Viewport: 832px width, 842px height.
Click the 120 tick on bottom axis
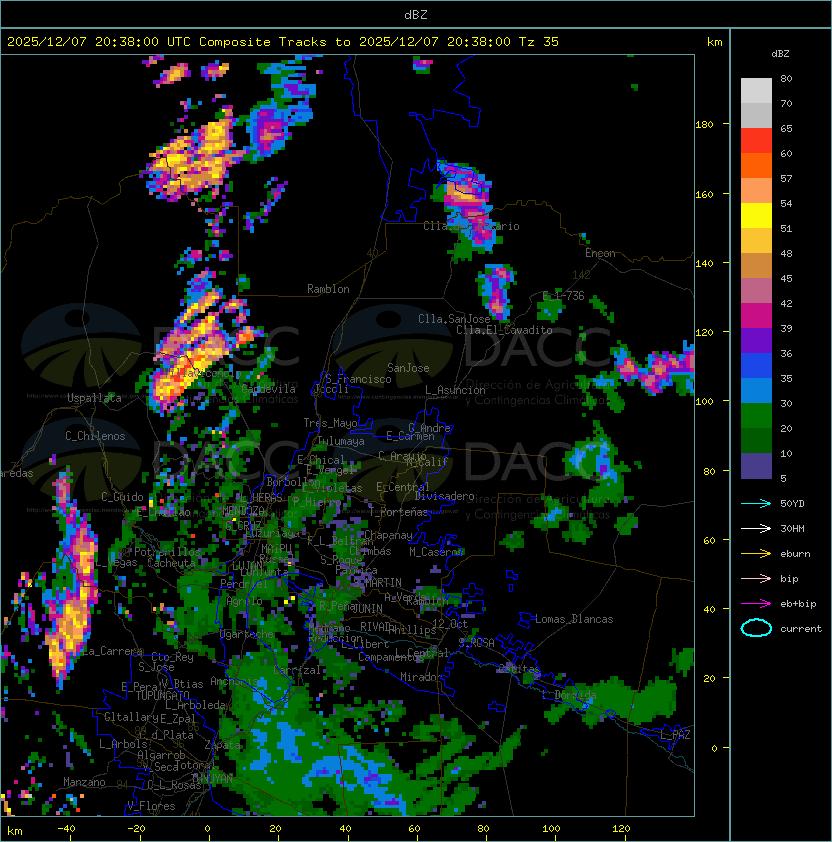tap(621, 829)
